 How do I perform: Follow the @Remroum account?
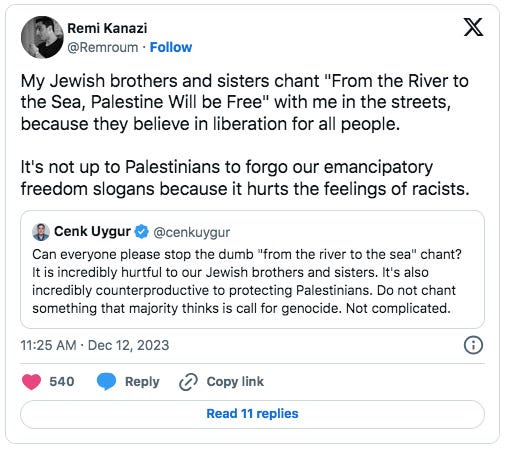171,47
